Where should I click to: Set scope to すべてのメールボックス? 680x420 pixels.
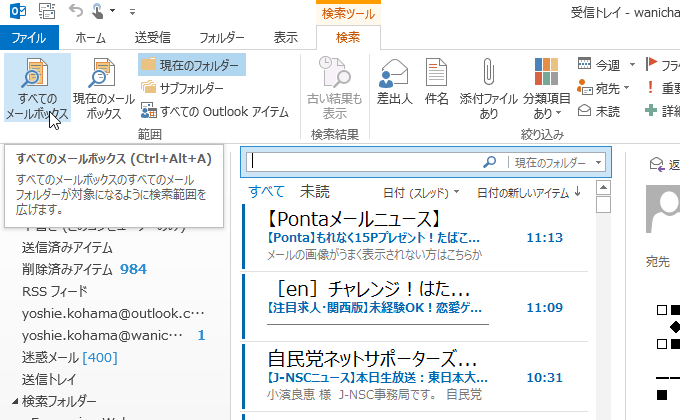point(37,88)
